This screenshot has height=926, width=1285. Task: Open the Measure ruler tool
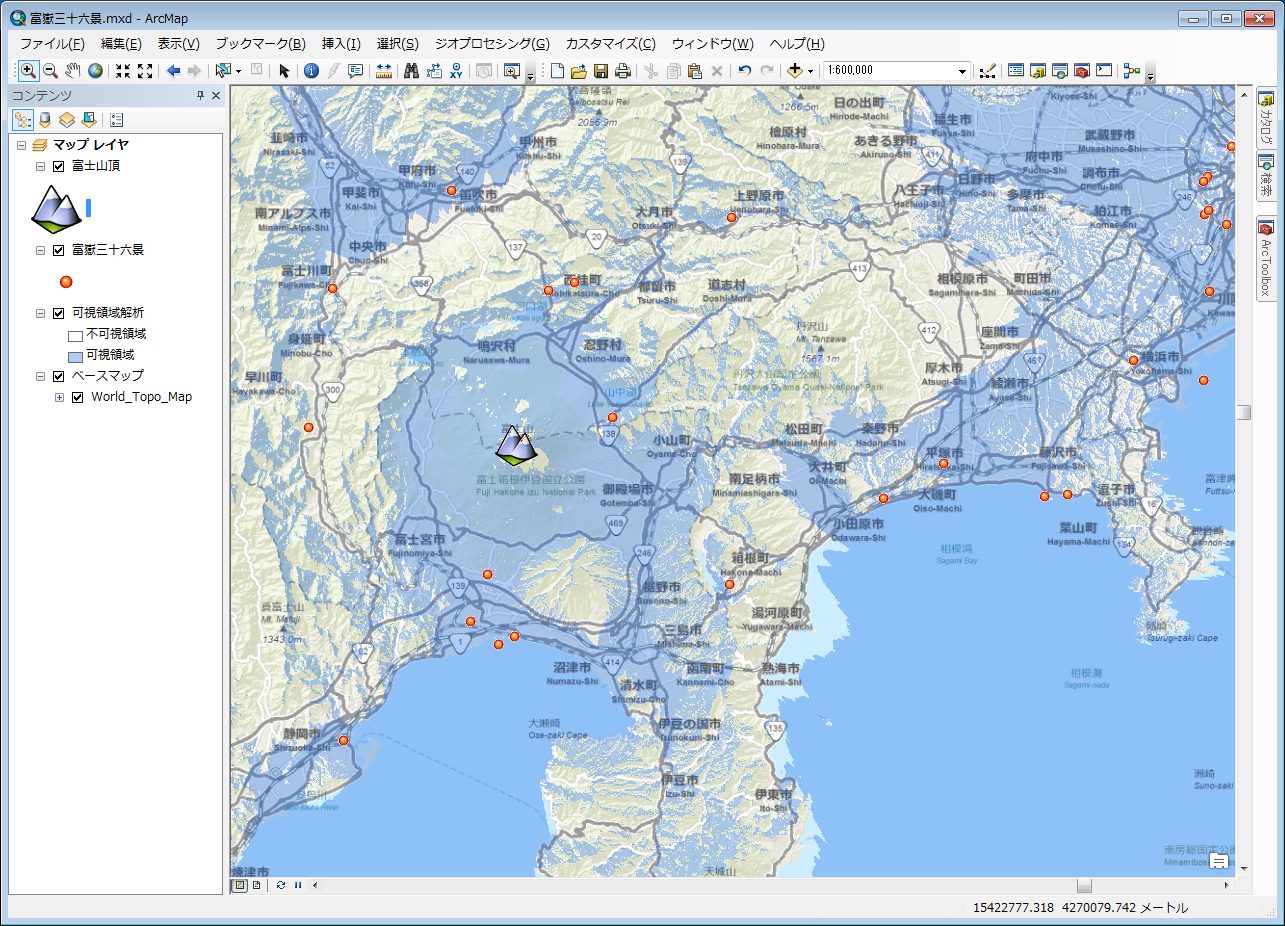tap(384, 71)
